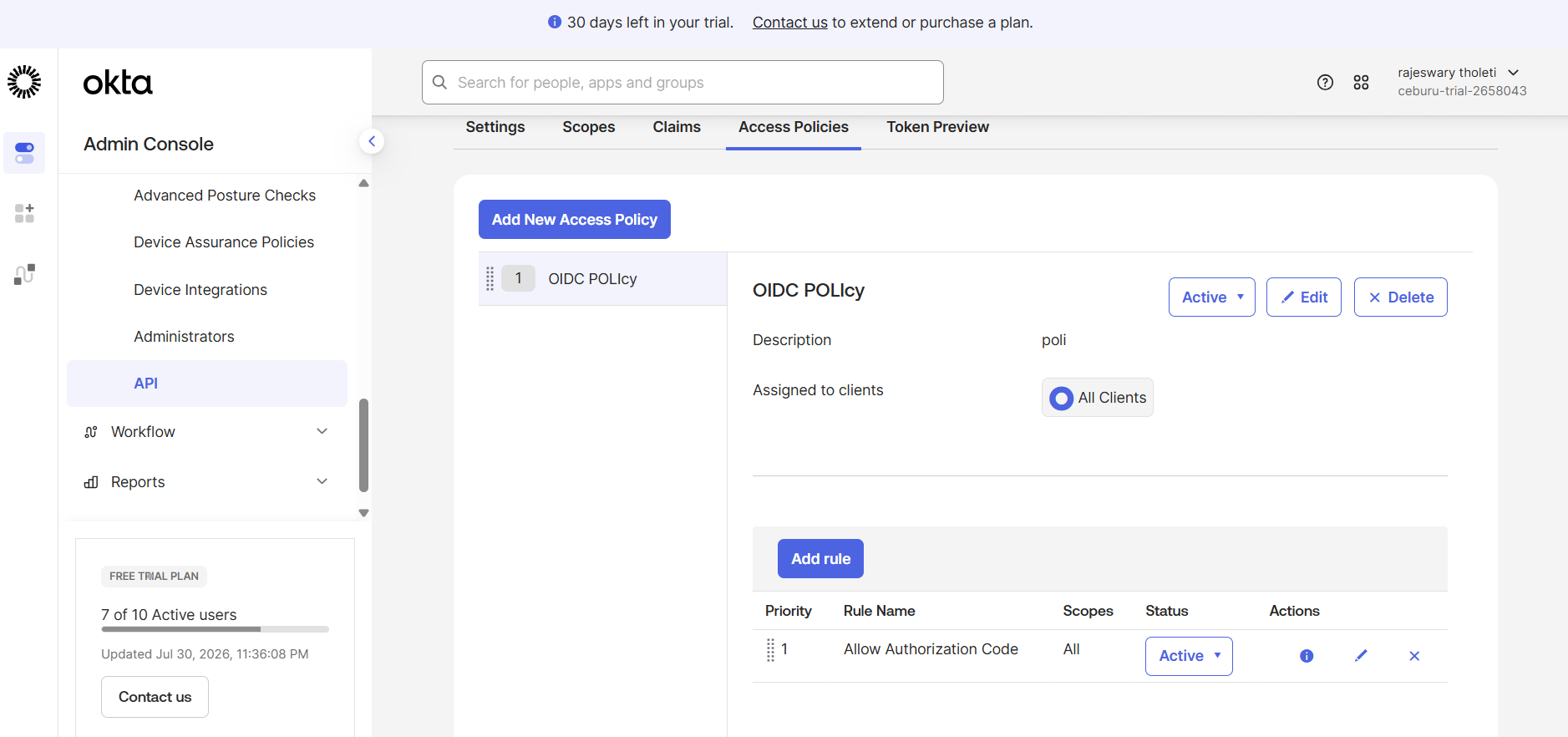
Task: Click the Okta sunburst logo icon
Action: pyautogui.click(x=24, y=82)
